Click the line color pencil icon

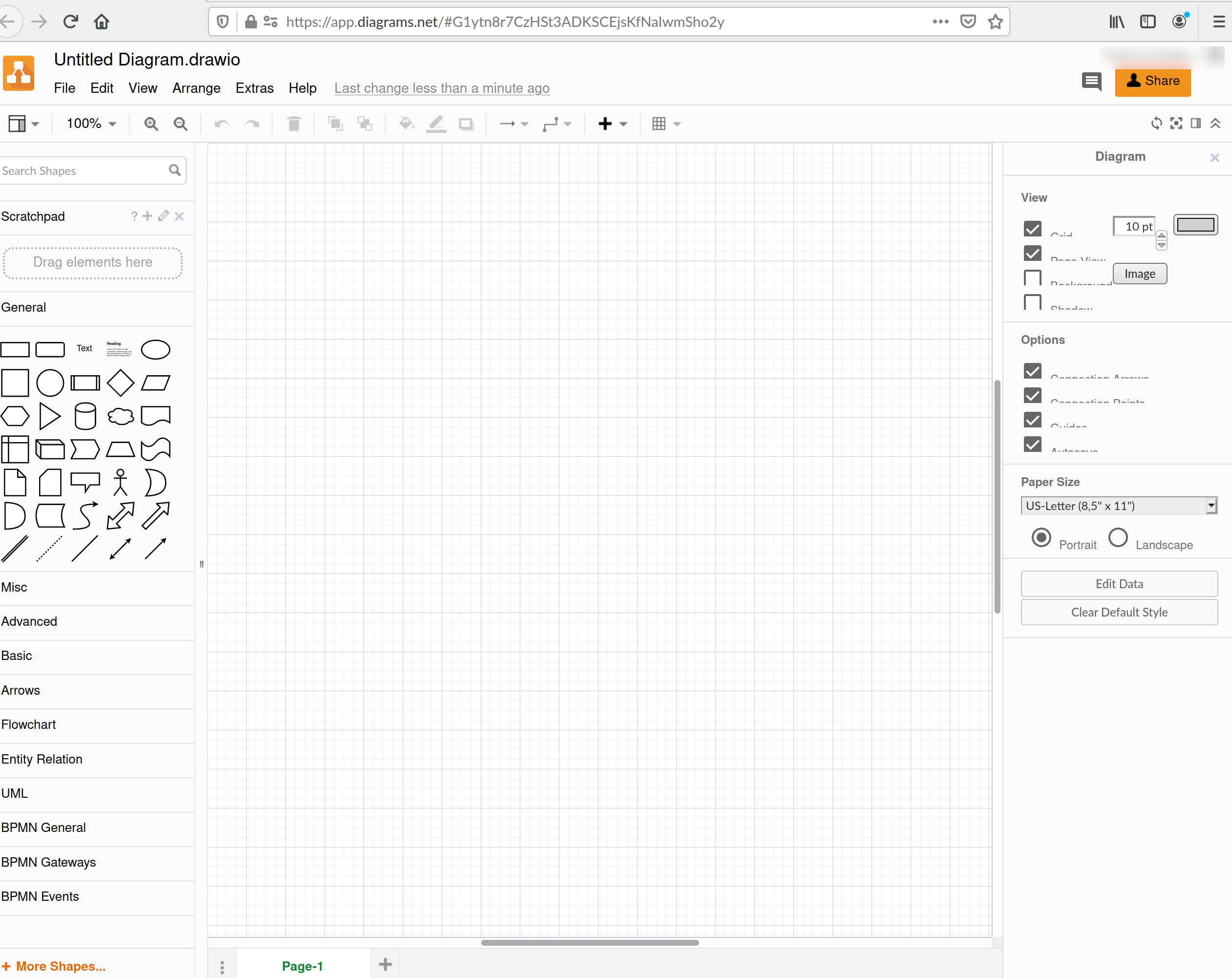point(436,124)
